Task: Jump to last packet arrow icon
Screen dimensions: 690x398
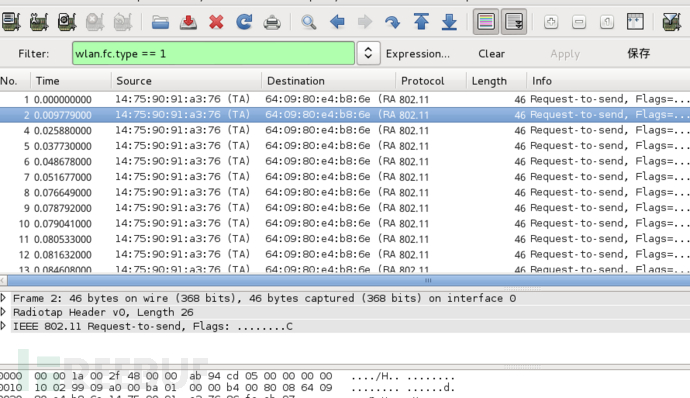Action: tap(449, 22)
